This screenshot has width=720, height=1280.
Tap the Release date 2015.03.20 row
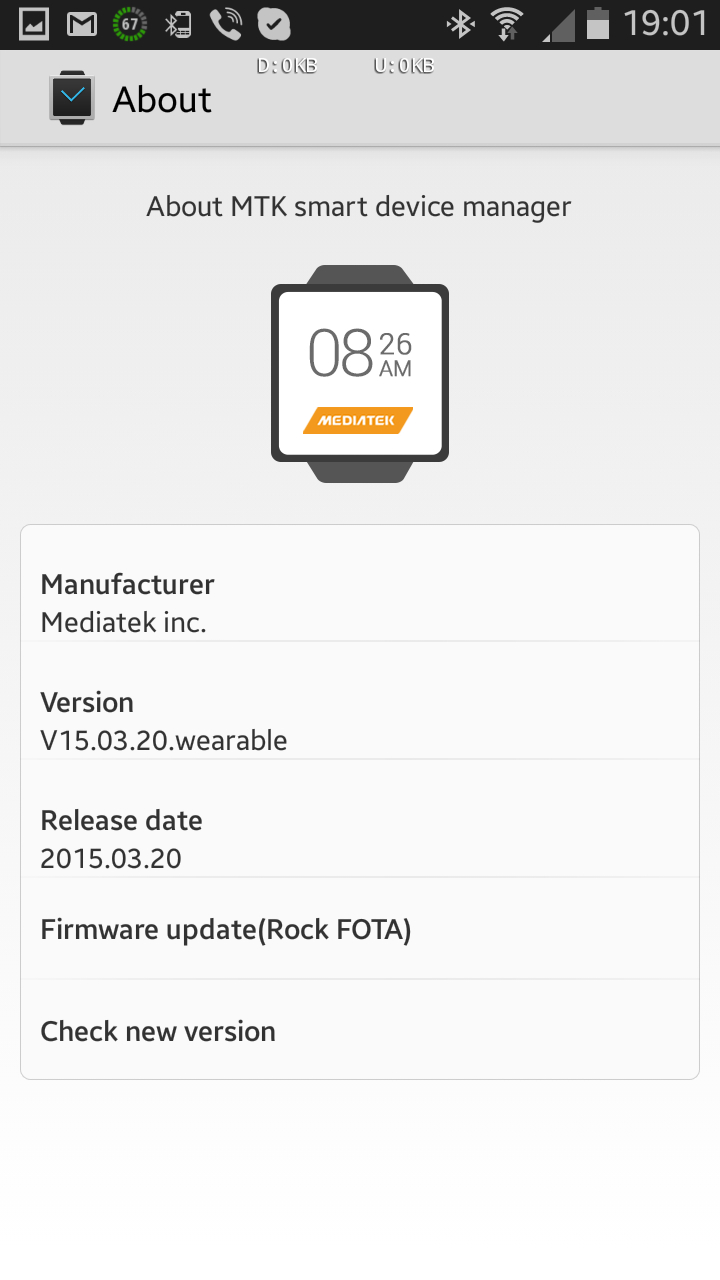click(360, 839)
